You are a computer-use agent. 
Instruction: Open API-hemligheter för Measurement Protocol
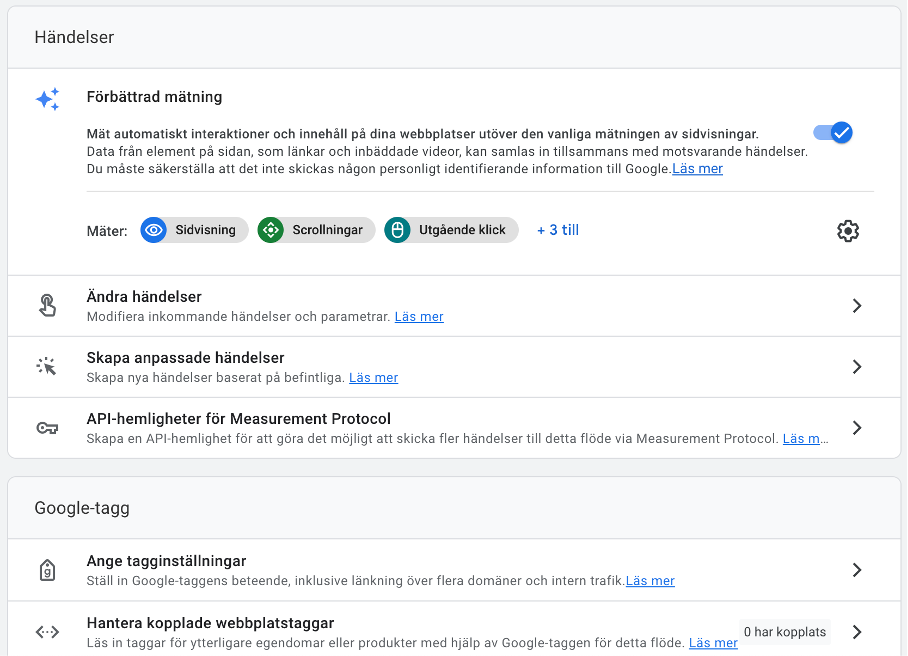tap(454, 428)
